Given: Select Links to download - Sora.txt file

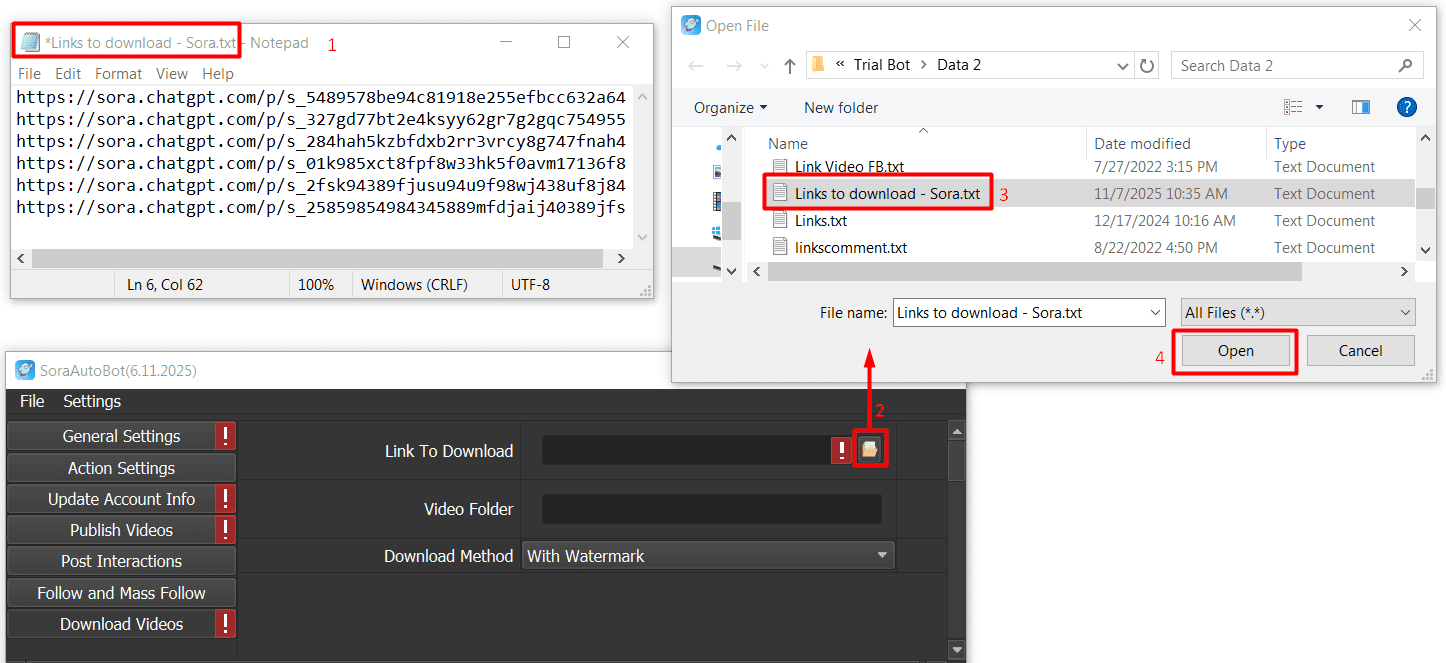Looking at the screenshot, I should (x=887, y=194).
